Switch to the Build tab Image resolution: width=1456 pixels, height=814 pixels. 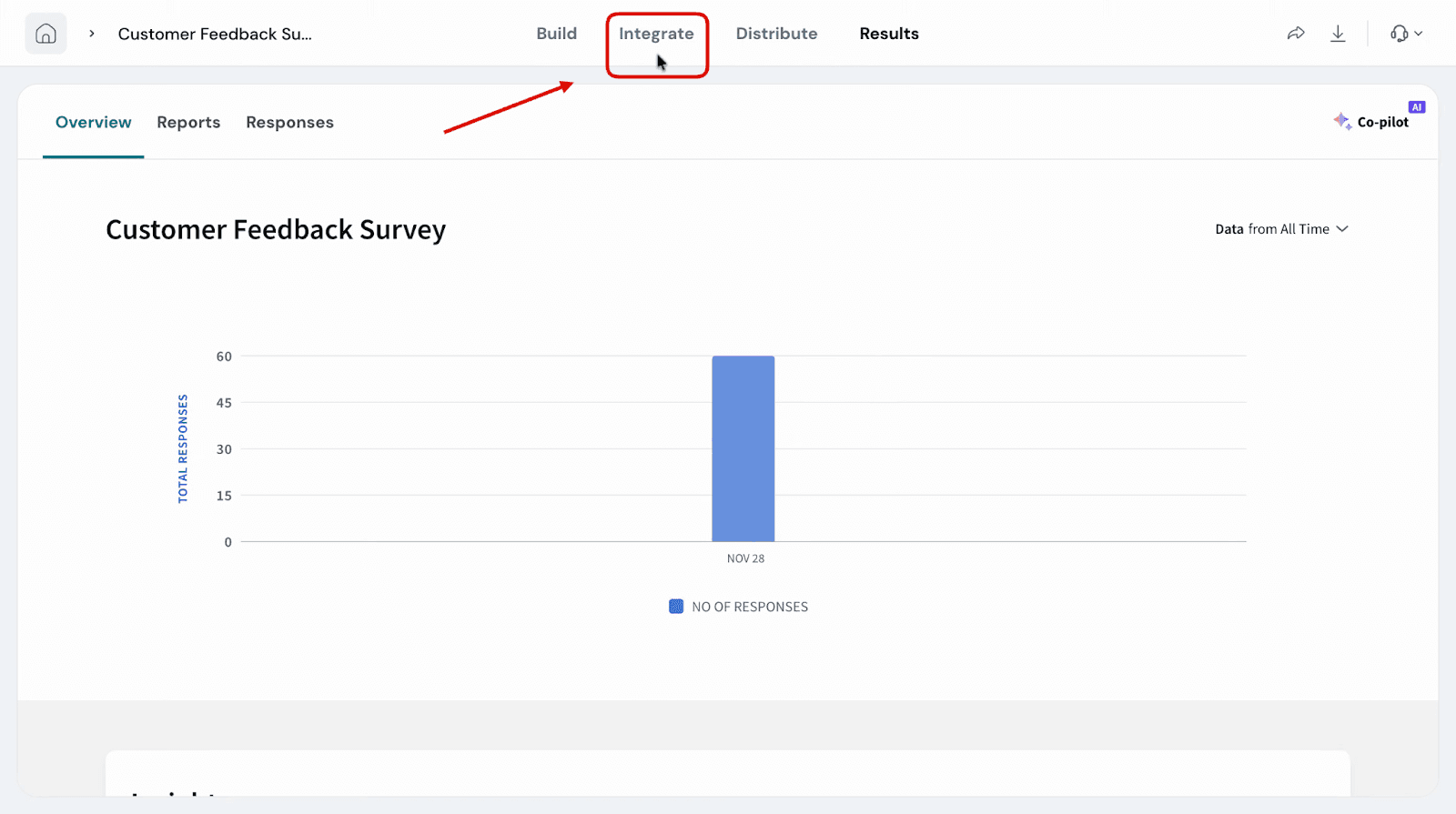(556, 34)
